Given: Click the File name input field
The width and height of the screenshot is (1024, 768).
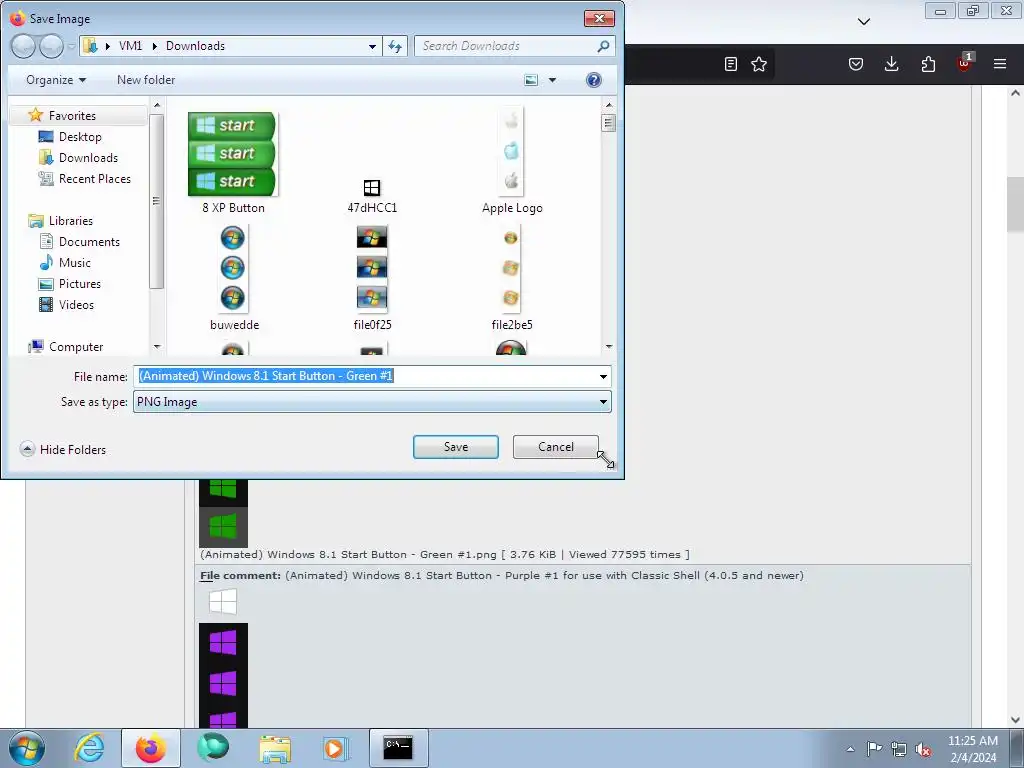Looking at the screenshot, I should point(366,376).
